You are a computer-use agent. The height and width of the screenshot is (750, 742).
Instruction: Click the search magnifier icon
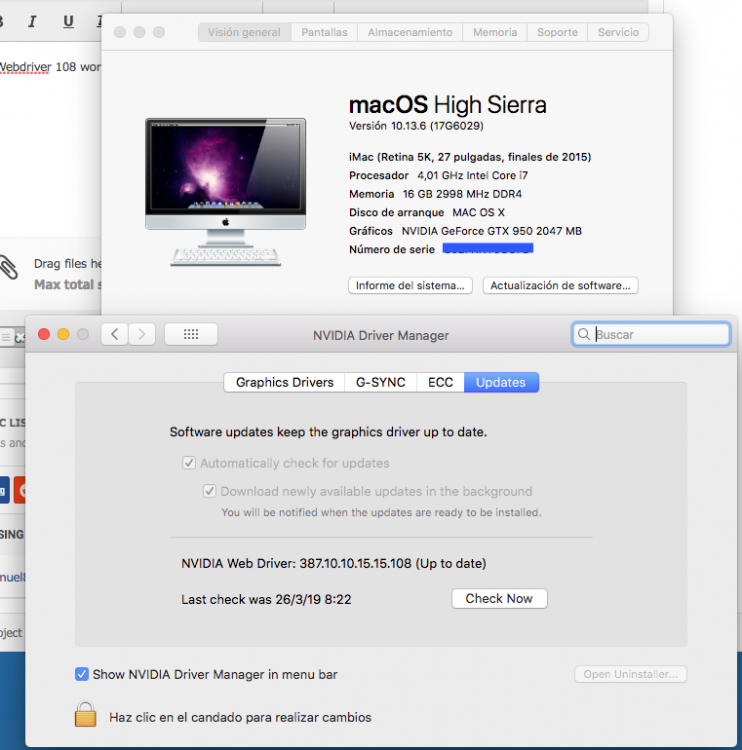[x=584, y=334]
